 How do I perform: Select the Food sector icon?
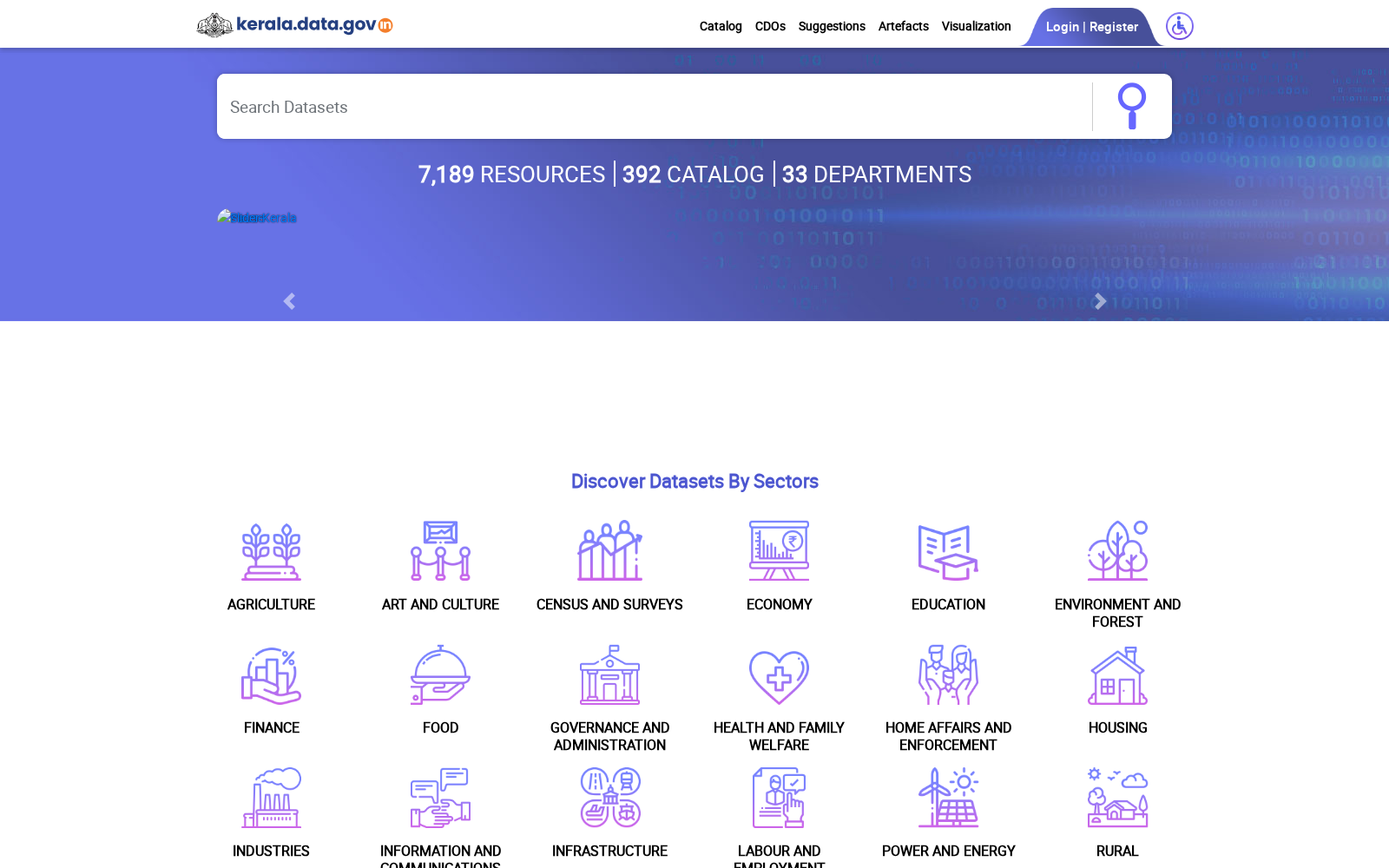coord(440,674)
